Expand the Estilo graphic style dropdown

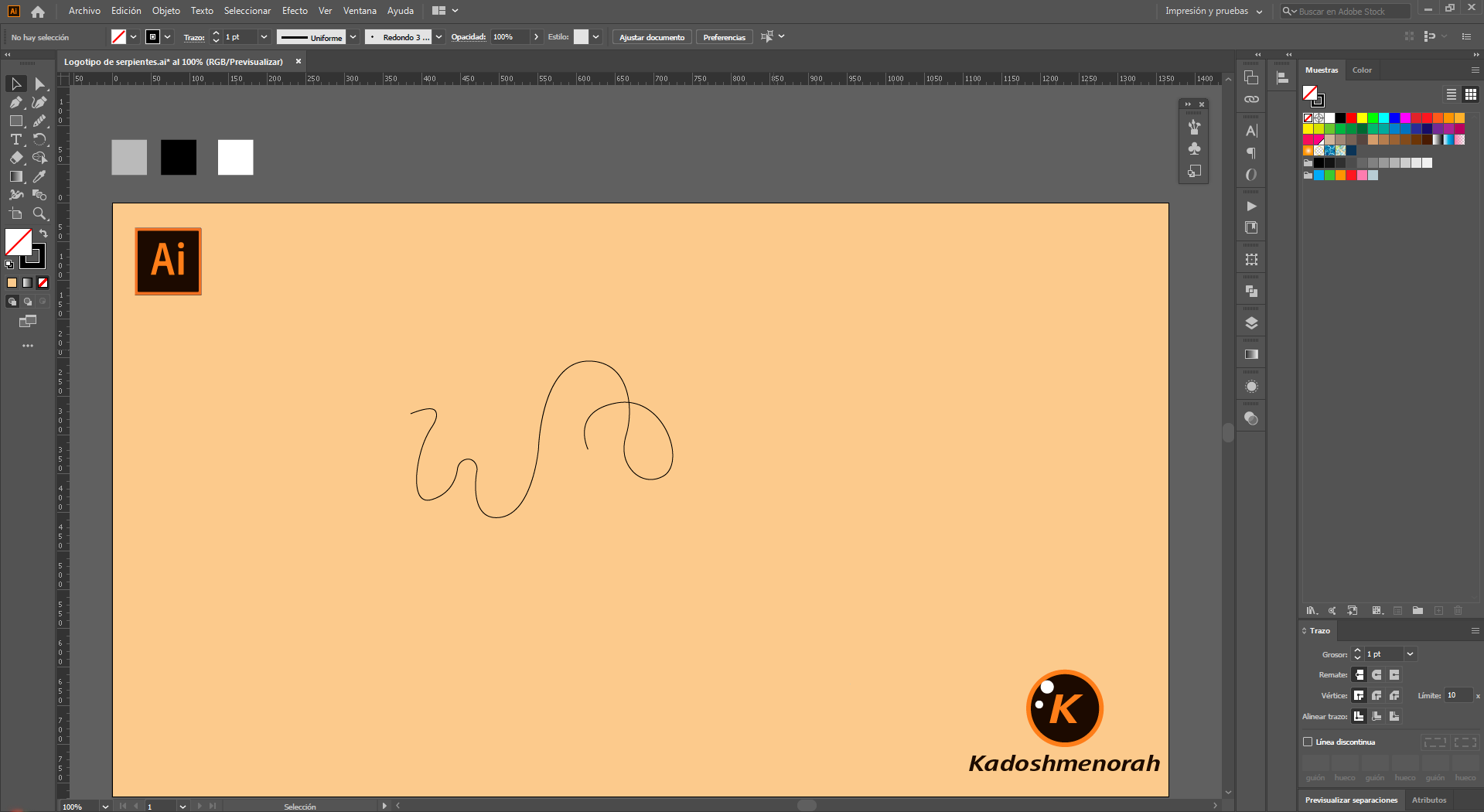pos(595,37)
